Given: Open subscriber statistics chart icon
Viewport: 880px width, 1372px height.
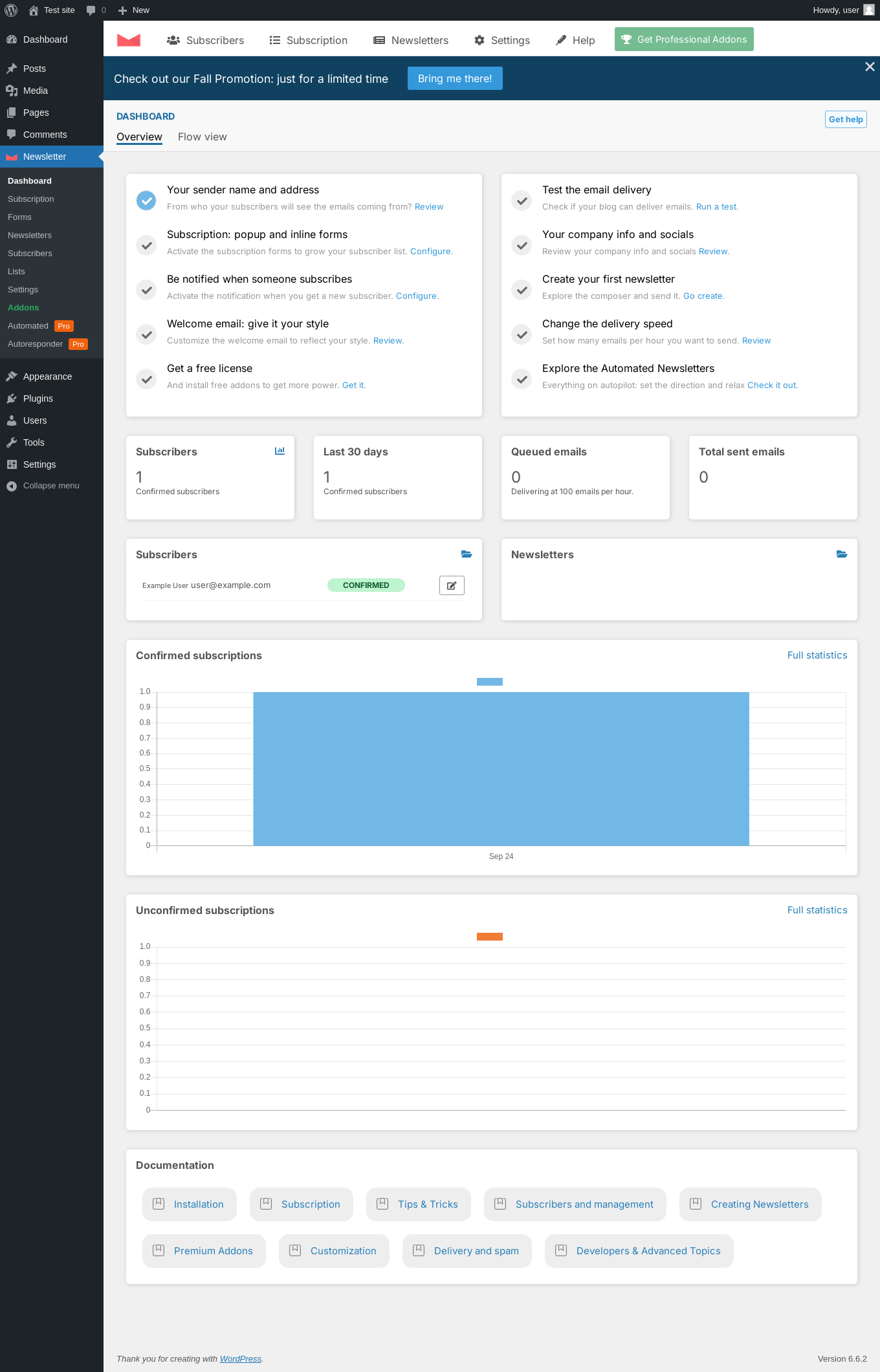Looking at the screenshot, I should pyautogui.click(x=280, y=451).
